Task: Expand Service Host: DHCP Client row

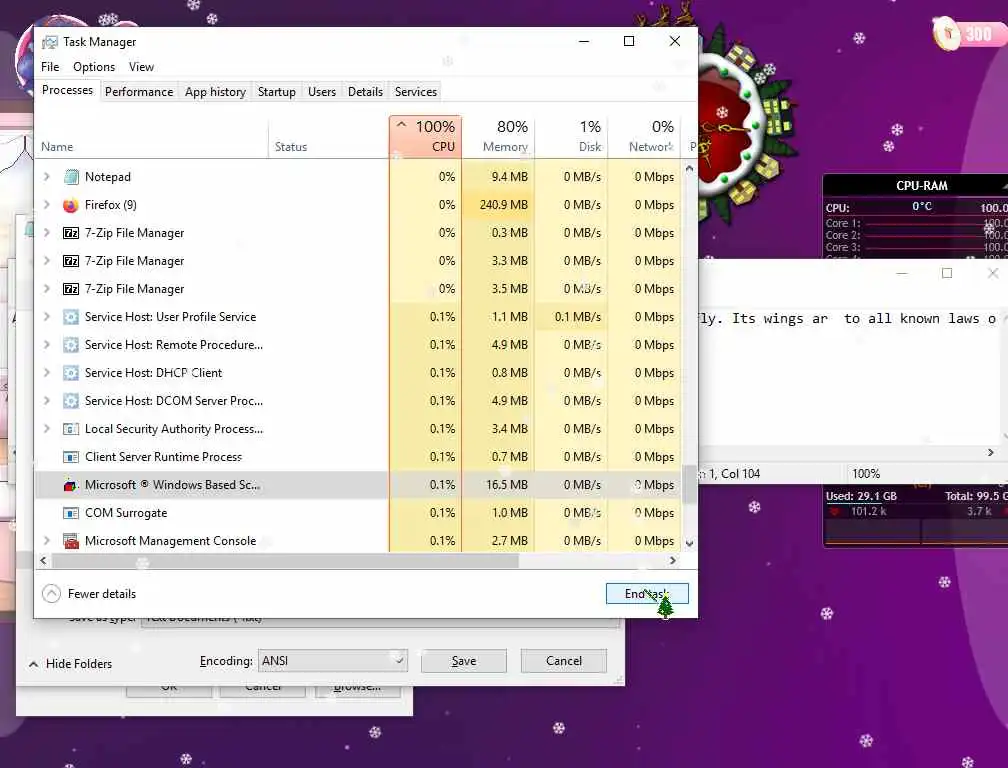Action: click(47, 373)
